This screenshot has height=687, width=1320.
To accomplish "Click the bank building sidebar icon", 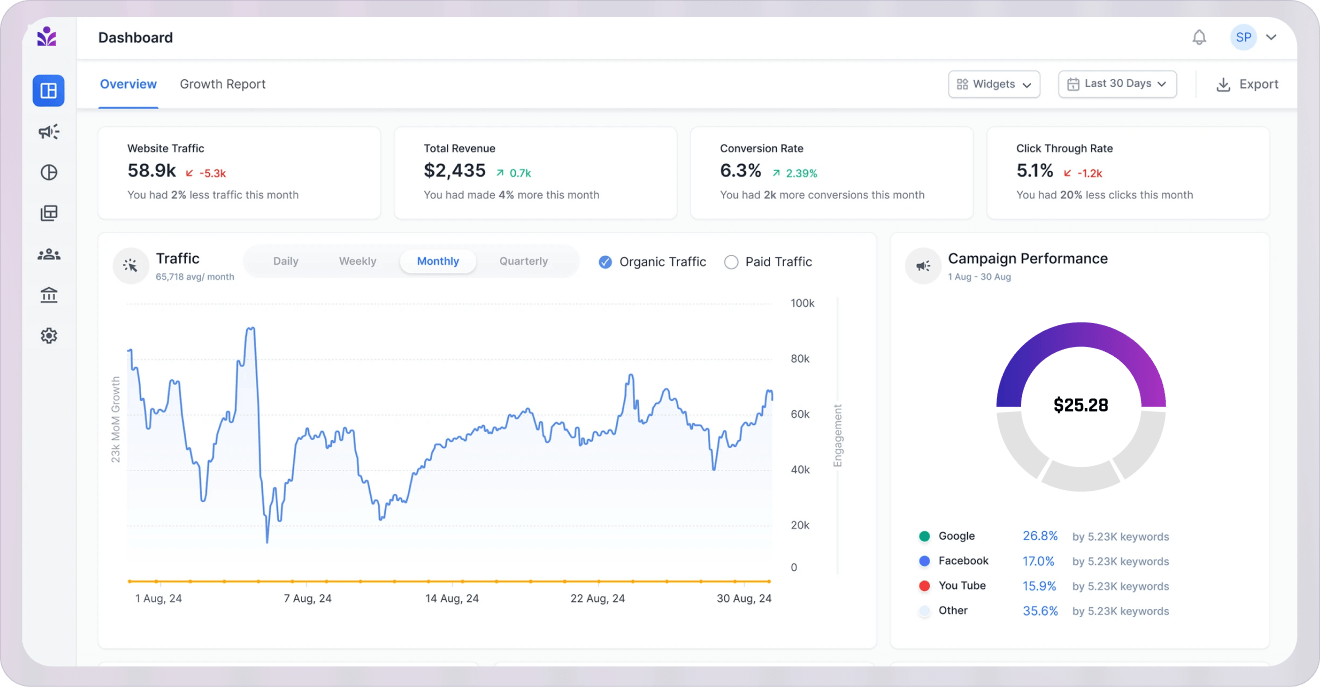I will point(48,295).
